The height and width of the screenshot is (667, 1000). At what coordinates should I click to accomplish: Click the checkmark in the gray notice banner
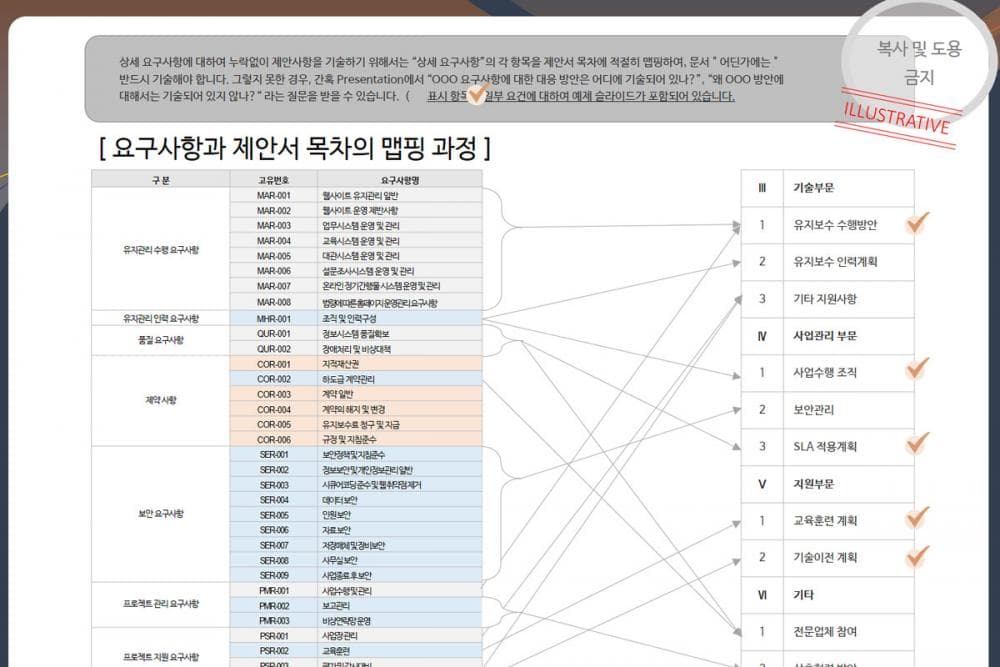click(x=478, y=93)
